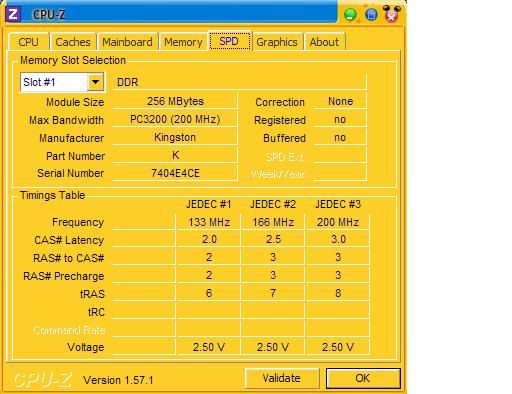Expand the memory slot dropdown arrow

tap(96, 82)
